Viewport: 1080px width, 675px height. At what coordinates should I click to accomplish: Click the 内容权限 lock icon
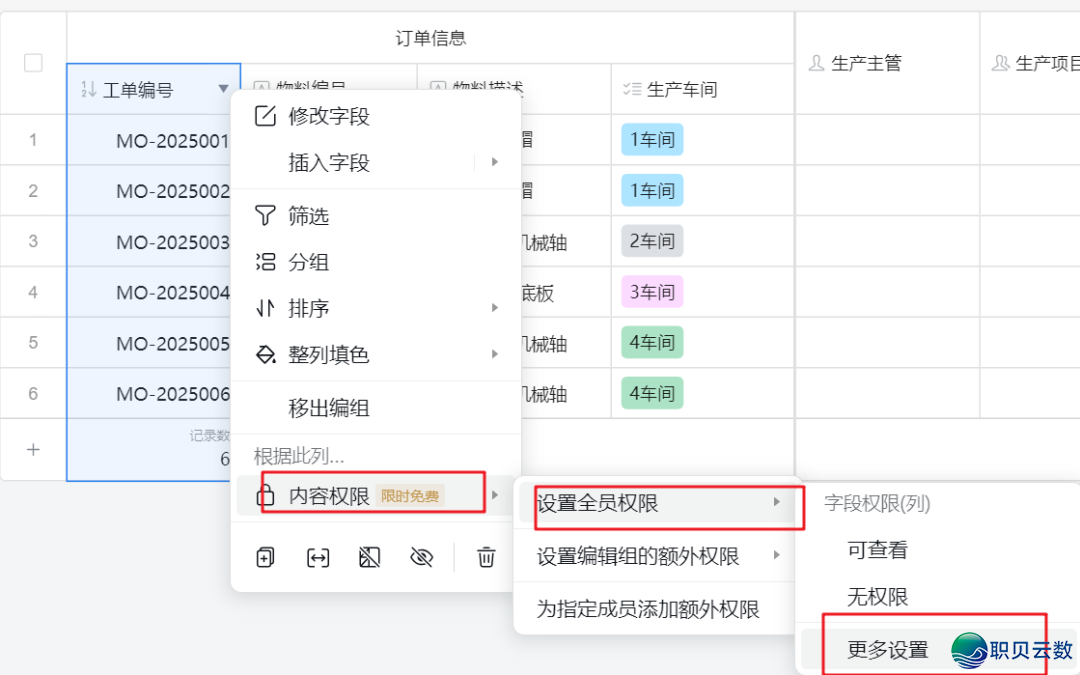coord(267,495)
